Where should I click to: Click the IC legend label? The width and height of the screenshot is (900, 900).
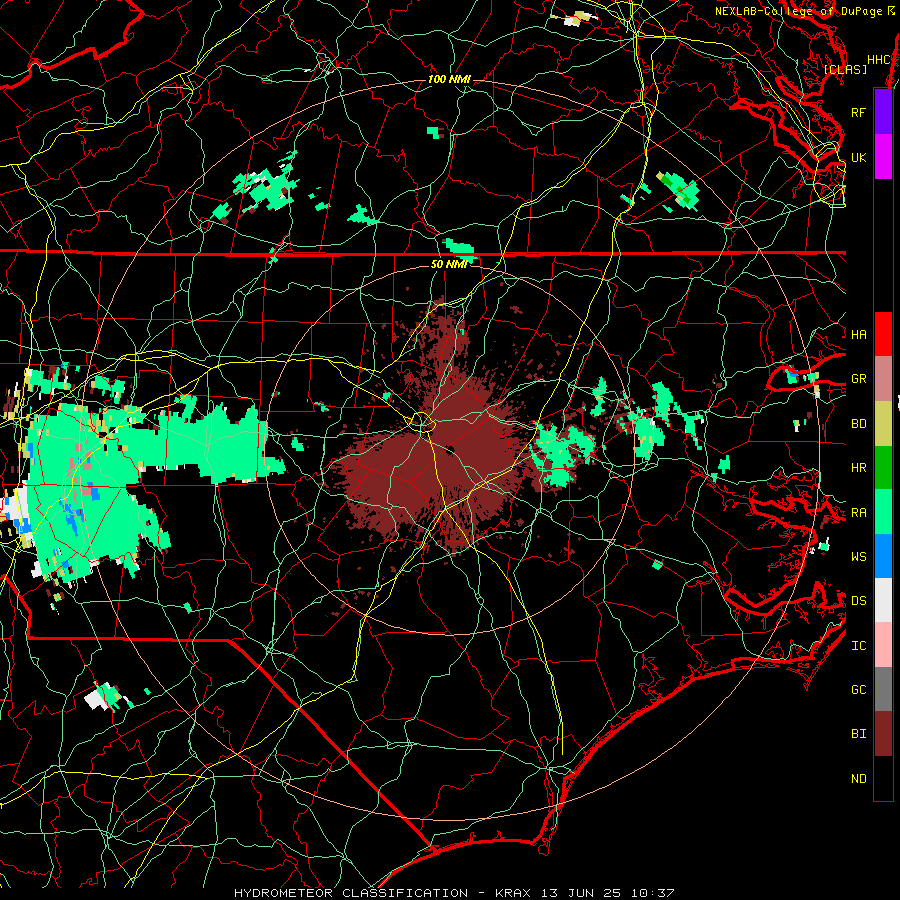[x=858, y=646]
